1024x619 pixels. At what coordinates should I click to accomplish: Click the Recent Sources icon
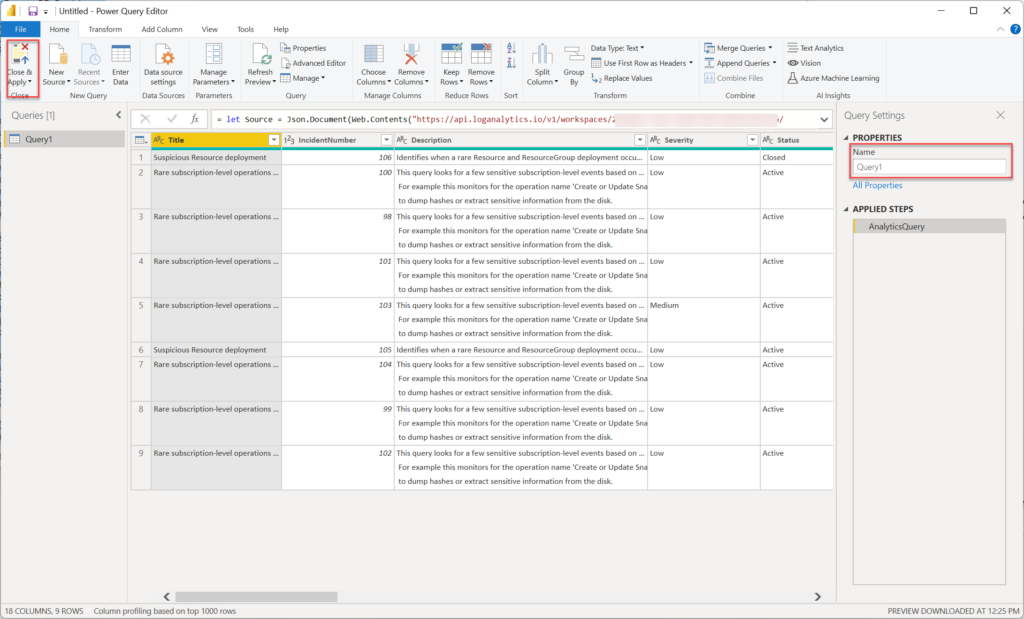88,54
